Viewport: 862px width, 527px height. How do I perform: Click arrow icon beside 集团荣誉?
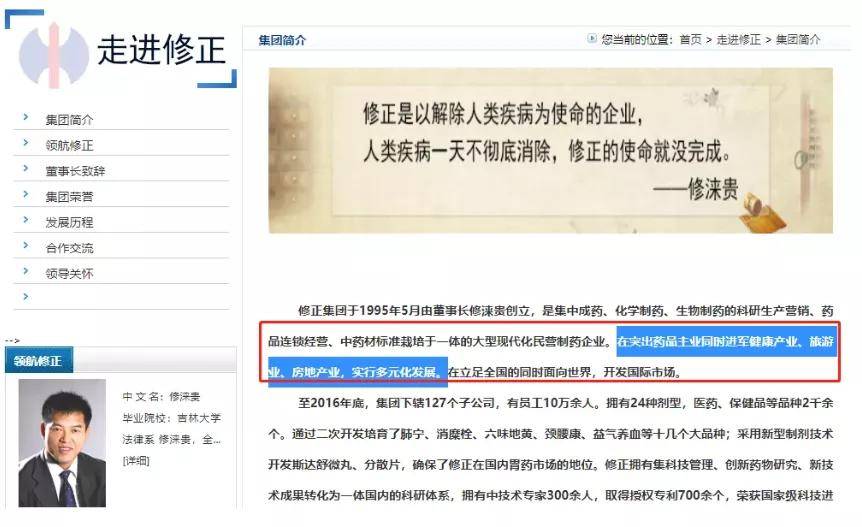(x=26, y=194)
